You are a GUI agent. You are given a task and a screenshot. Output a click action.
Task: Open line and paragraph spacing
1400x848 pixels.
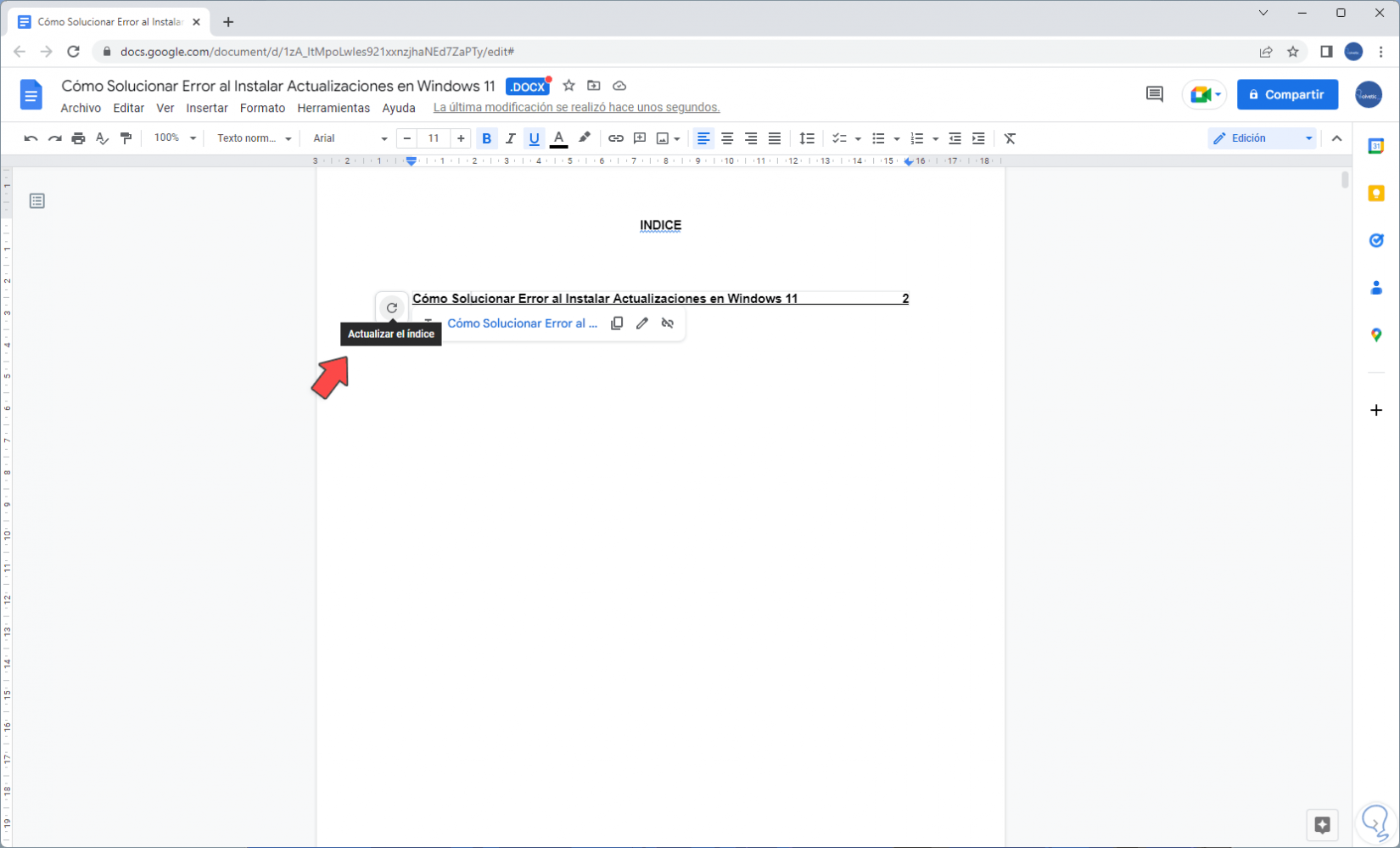(x=807, y=138)
